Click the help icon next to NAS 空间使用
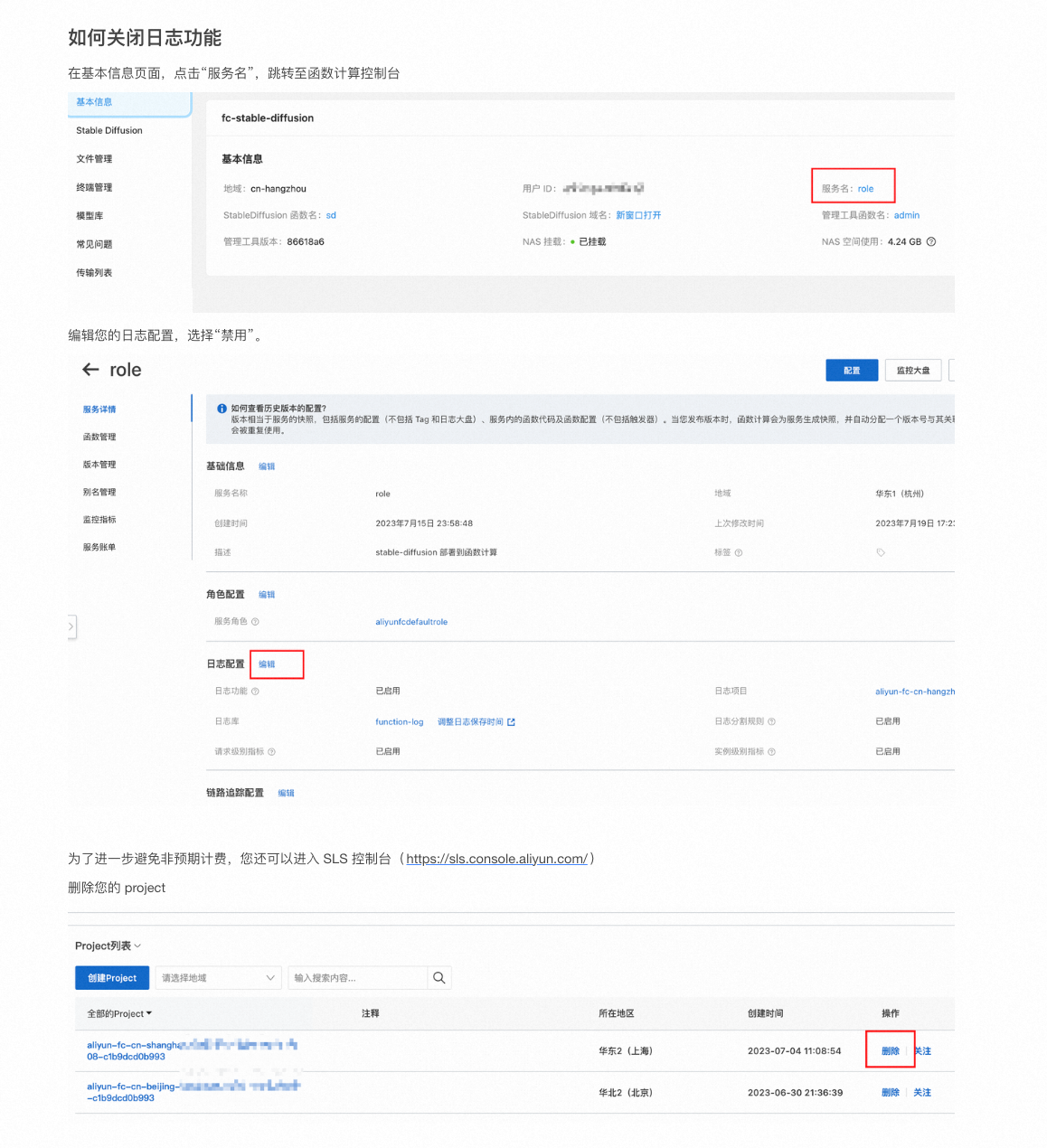1047x1148 pixels. click(x=931, y=241)
